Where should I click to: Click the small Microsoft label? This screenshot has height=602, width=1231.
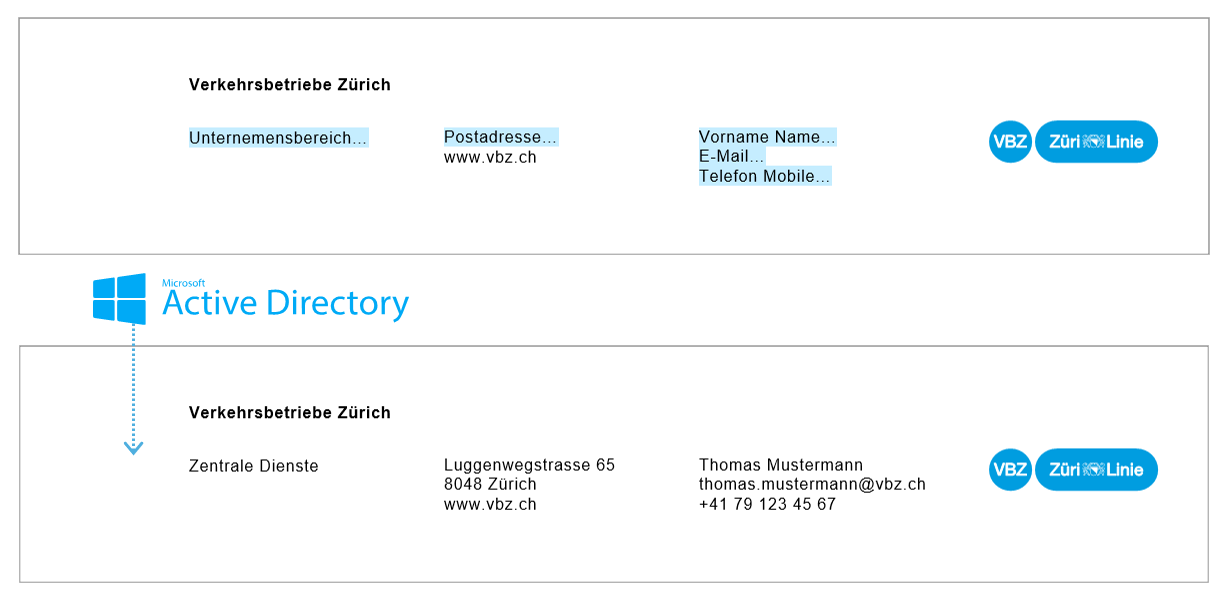pyautogui.click(x=184, y=283)
